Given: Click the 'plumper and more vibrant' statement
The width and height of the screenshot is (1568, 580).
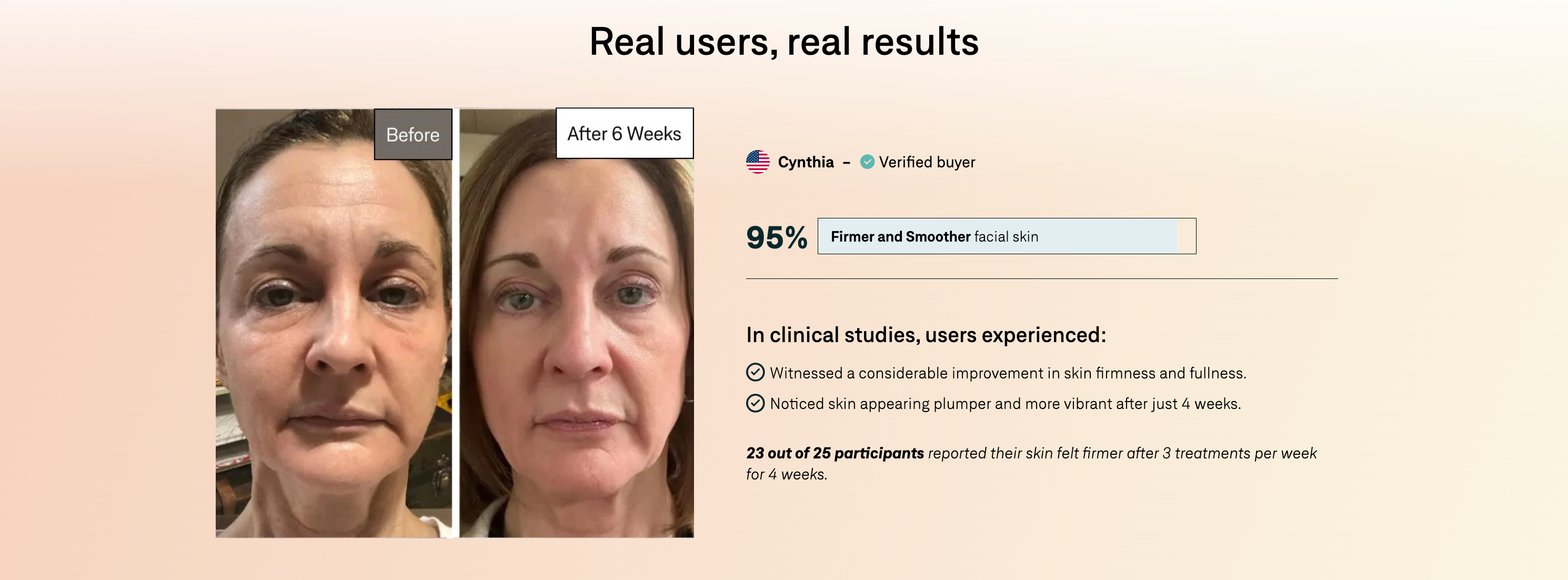Looking at the screenshot, I should 1005,404.
